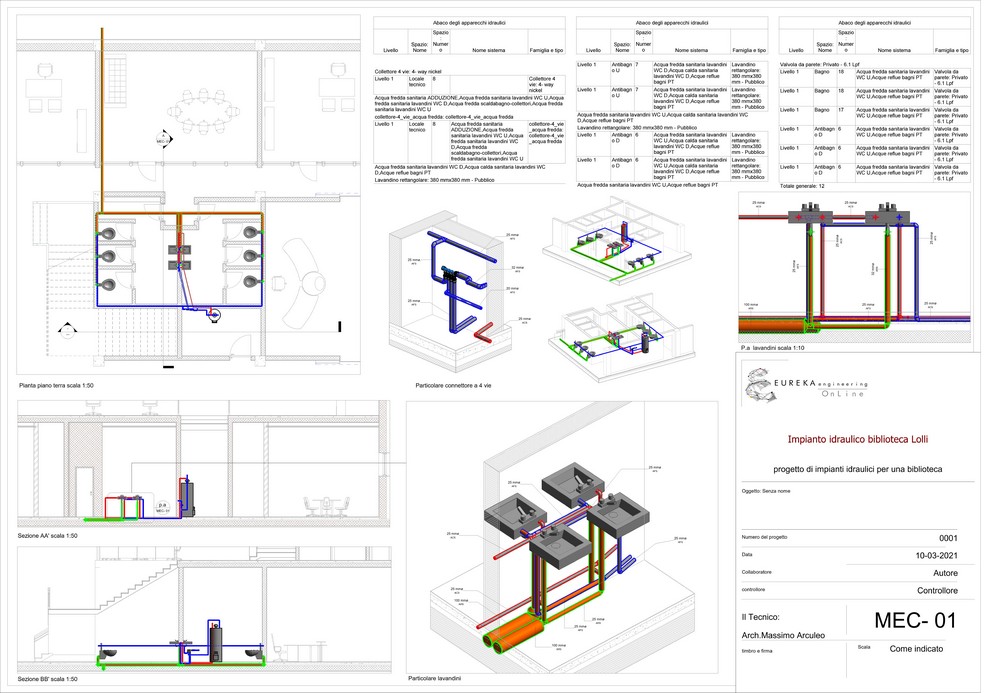Select the sheet number 'MEC- 01'
1000x693 pixels.
915,620
